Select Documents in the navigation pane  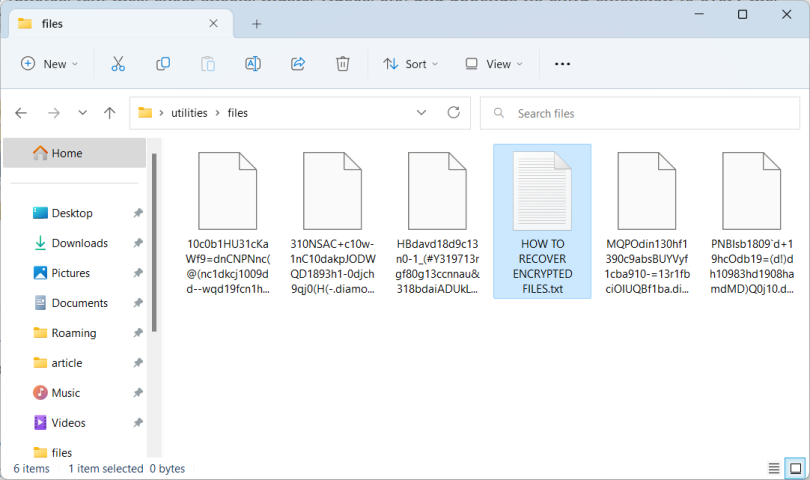coord(79,303)
